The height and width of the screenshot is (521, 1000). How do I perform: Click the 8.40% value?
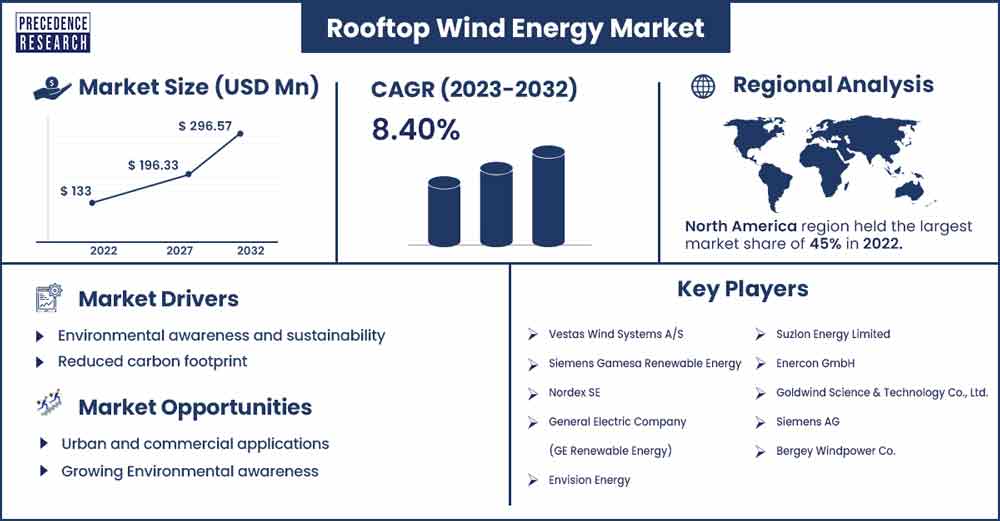pos(415,129)
